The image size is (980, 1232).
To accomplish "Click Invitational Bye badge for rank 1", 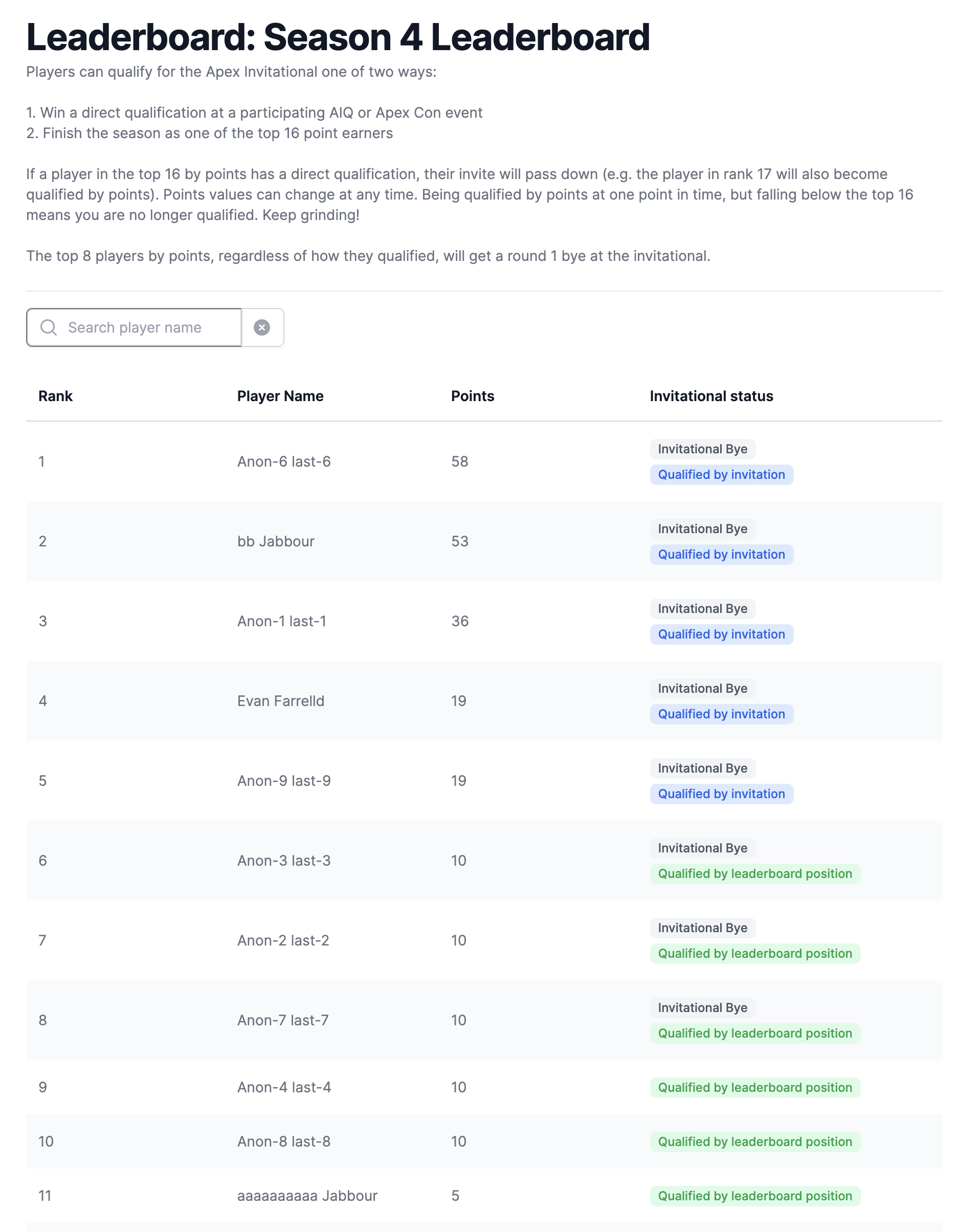I will 702,449.
